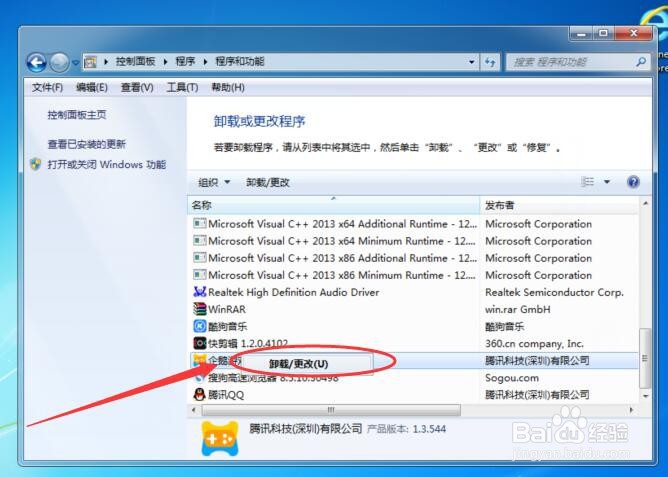Open the 查看(V) menu
The width and height of the screenshot is (668, 477).
(x=137, y=88)
